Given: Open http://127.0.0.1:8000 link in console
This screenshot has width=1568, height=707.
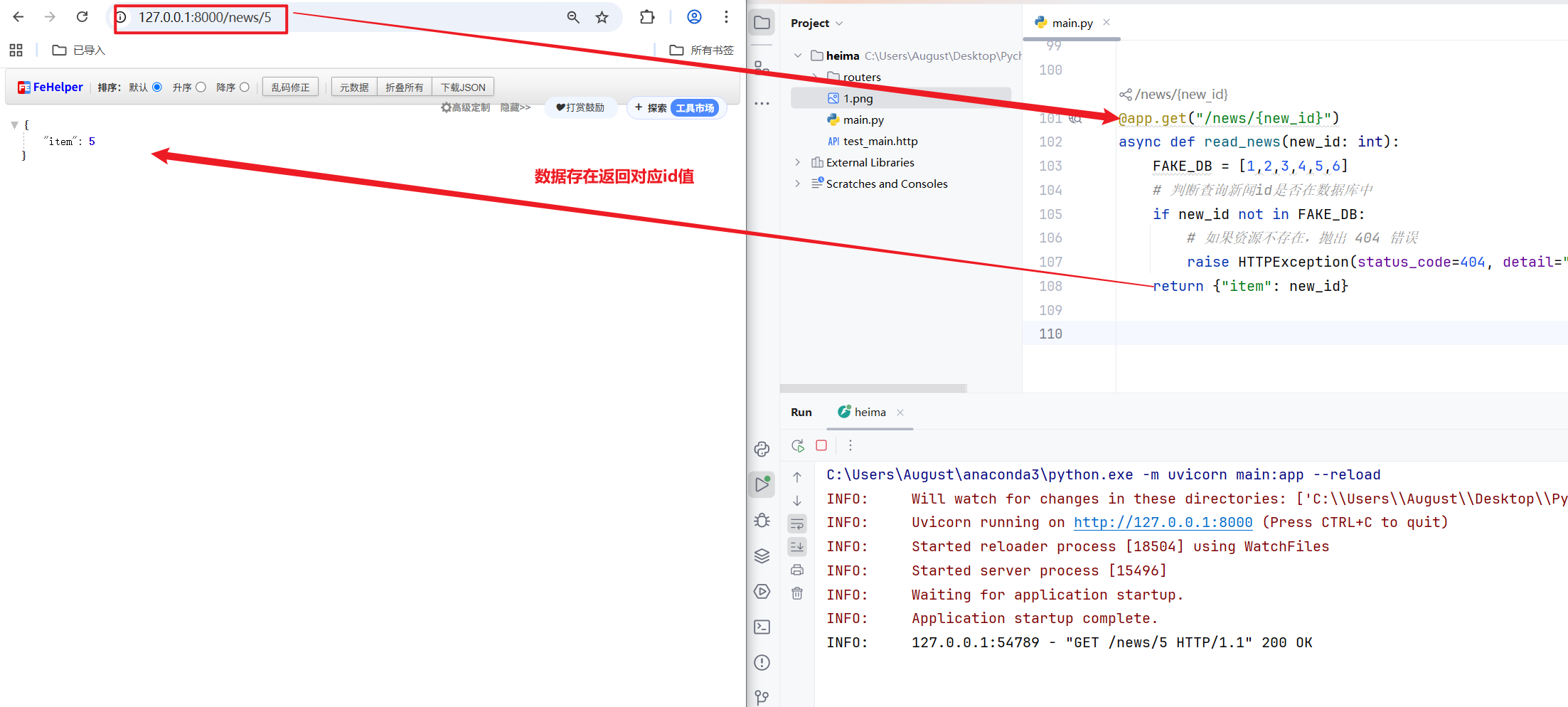Looking at the screenshot, I should [x=1163, y=523].
